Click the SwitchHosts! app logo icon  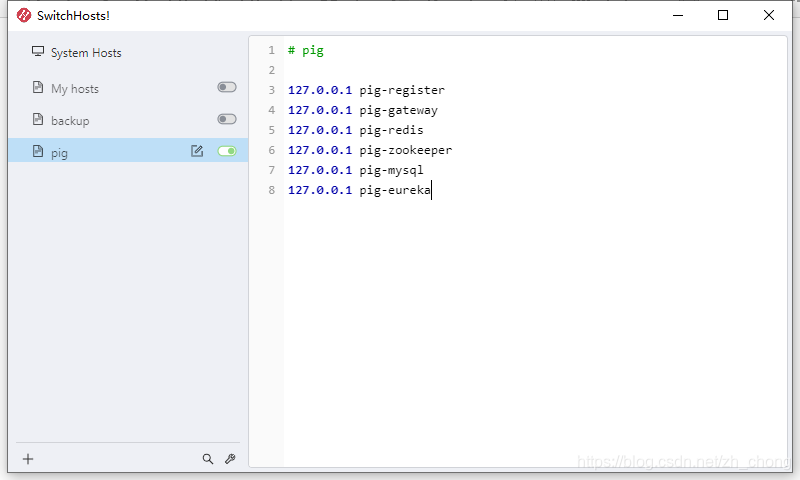(x=24, y=15)
